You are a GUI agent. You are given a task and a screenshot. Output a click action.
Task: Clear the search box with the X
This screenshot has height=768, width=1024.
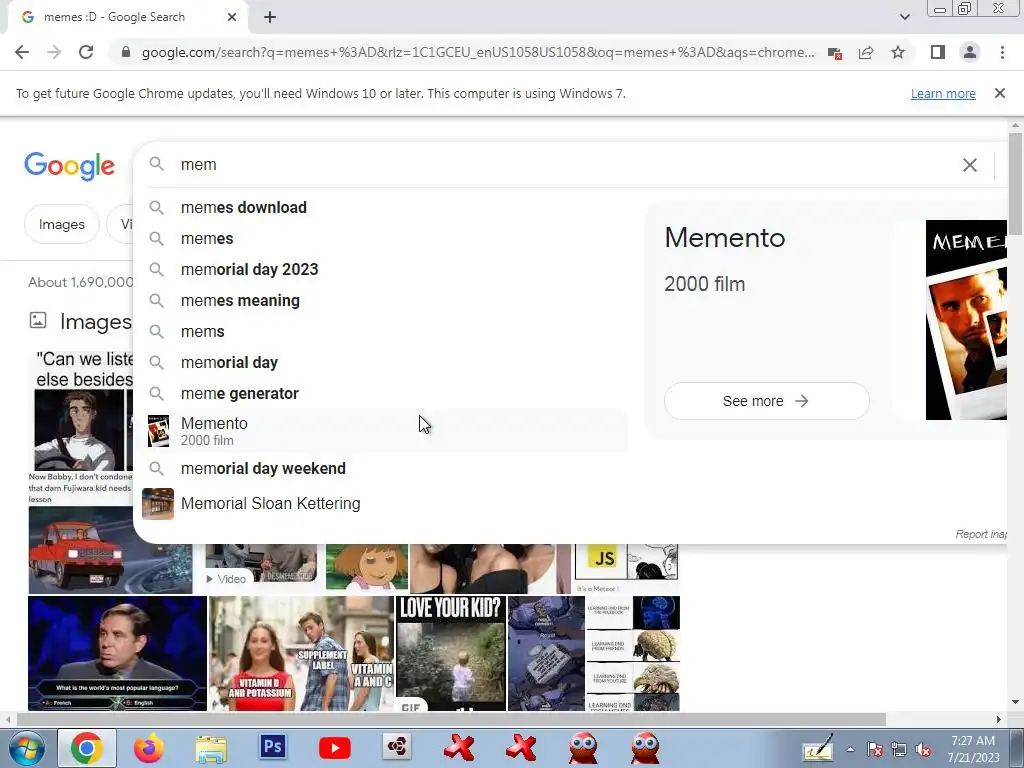pyautogui.click(x=970, y=165)
